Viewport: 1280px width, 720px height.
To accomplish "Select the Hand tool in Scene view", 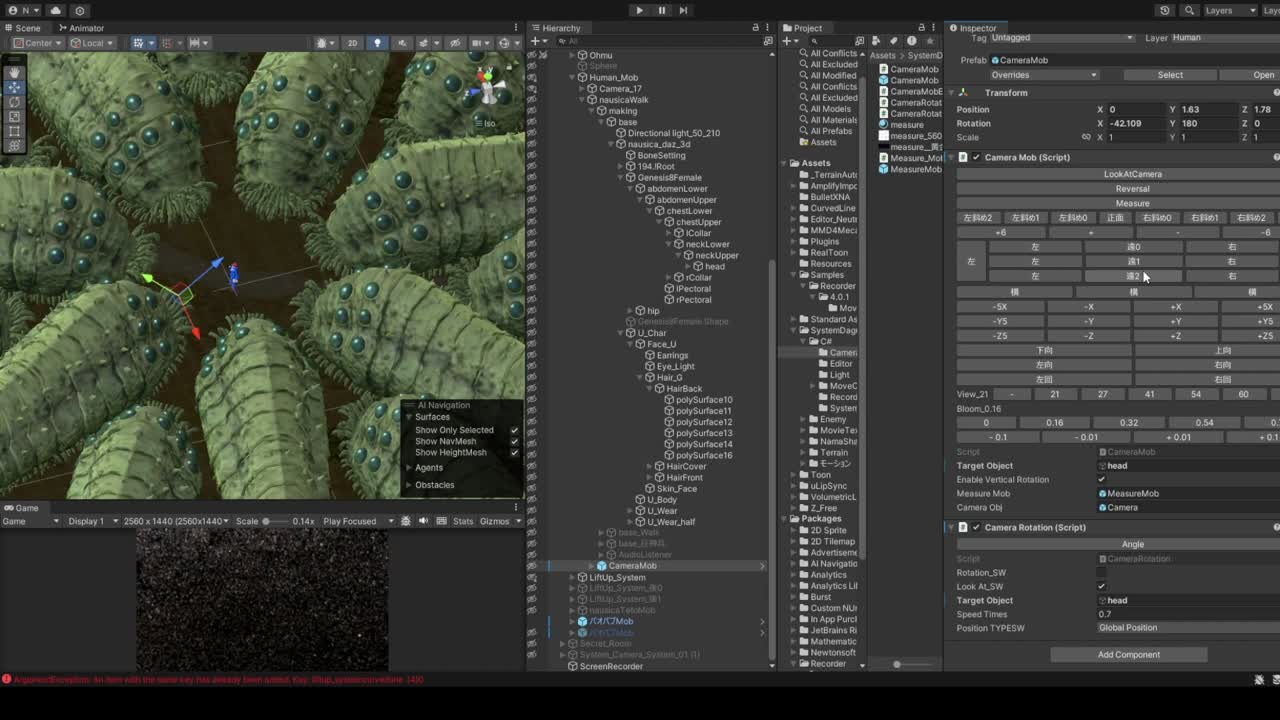I will tap(14, 73).
